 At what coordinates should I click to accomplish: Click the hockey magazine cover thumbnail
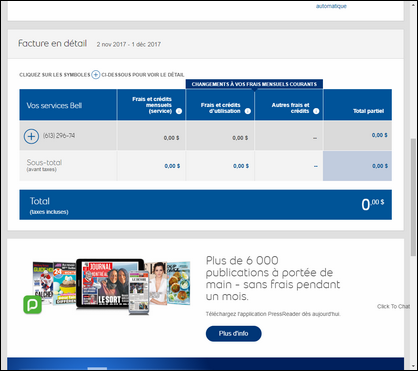tap(43, 283)
